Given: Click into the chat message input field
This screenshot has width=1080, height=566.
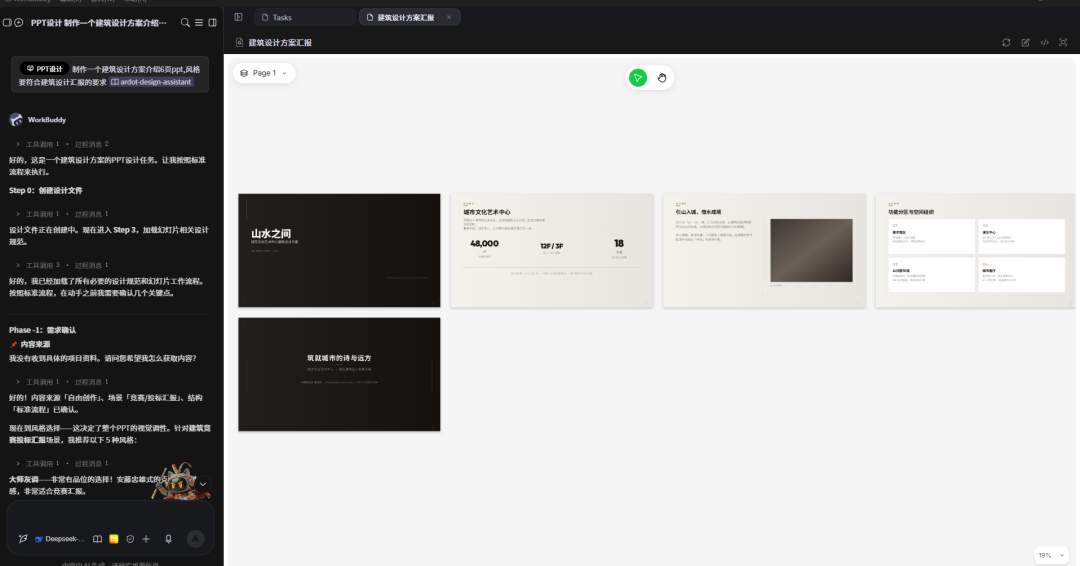Looking at the screenshot, I should (110, 516).
